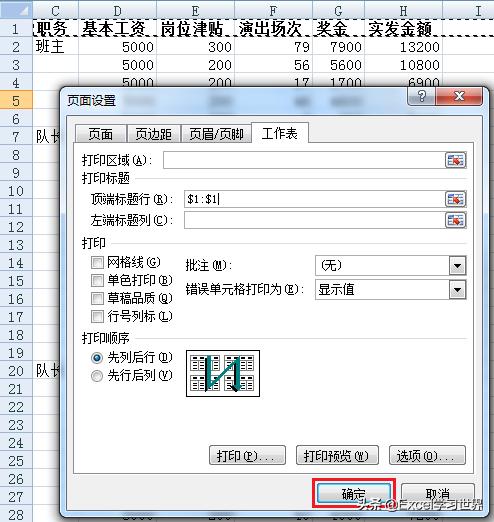494x522 pixels.
Task: Close the 页面设置 dialog with X
Action: click(x=459, y=97)
